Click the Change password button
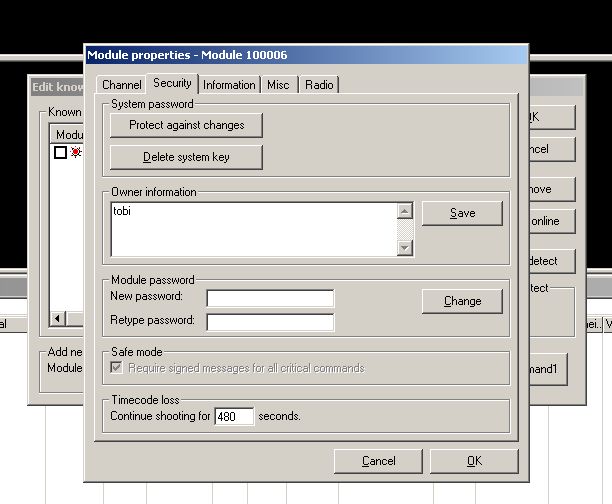The image size is (612, 504). tap(462, 301)
